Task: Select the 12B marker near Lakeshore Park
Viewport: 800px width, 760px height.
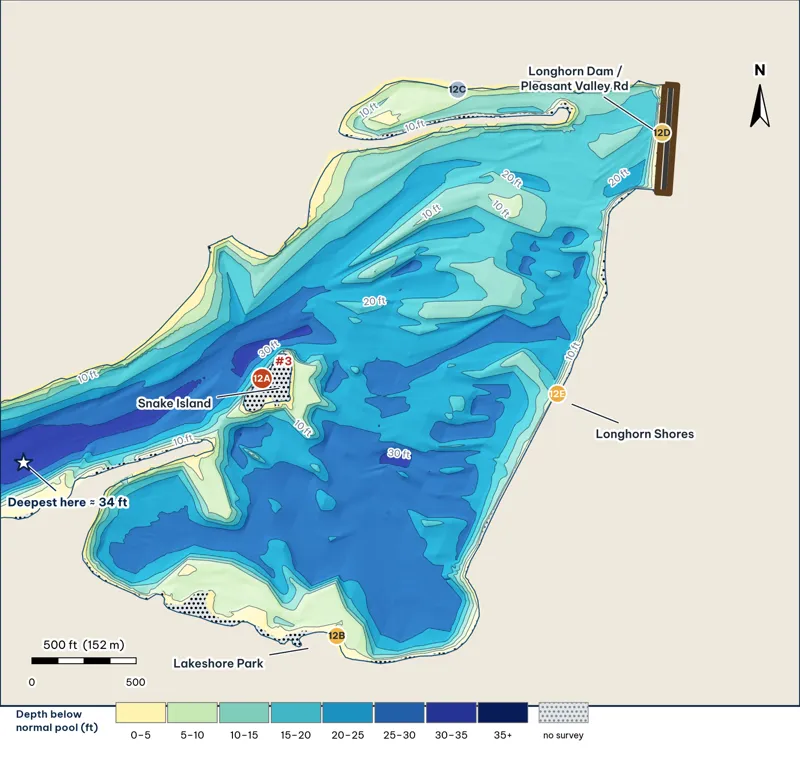Action: (337, 636)
